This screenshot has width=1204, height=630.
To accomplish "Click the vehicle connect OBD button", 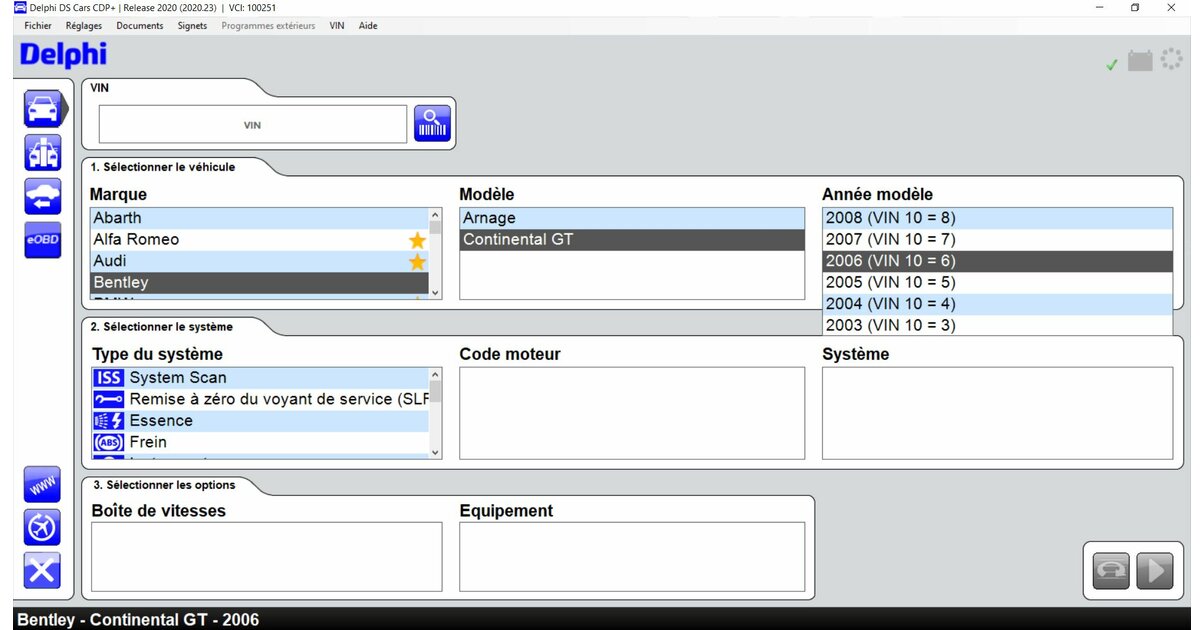I will click(1111, 570).
